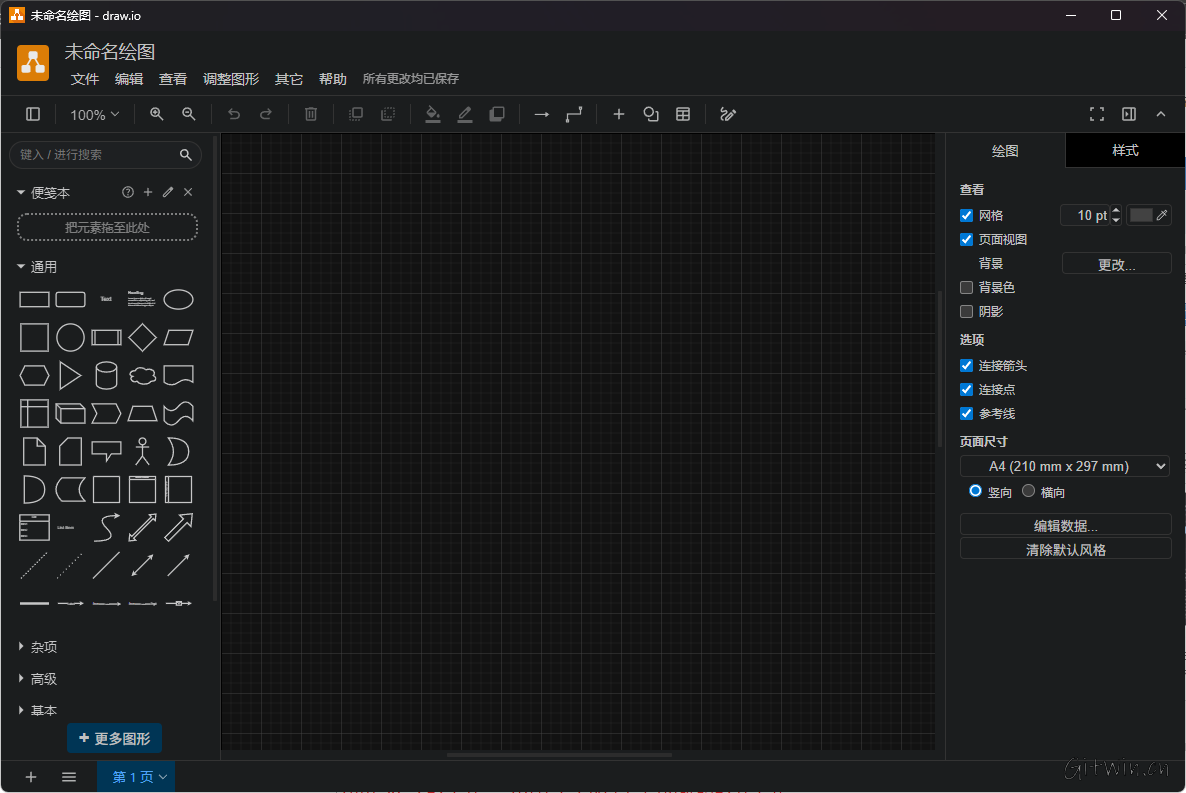Image resolution: width=1186 pixels, height=793 pixels.
Task: Click the zoom in magnifier icon
Action: pos(157,114)
